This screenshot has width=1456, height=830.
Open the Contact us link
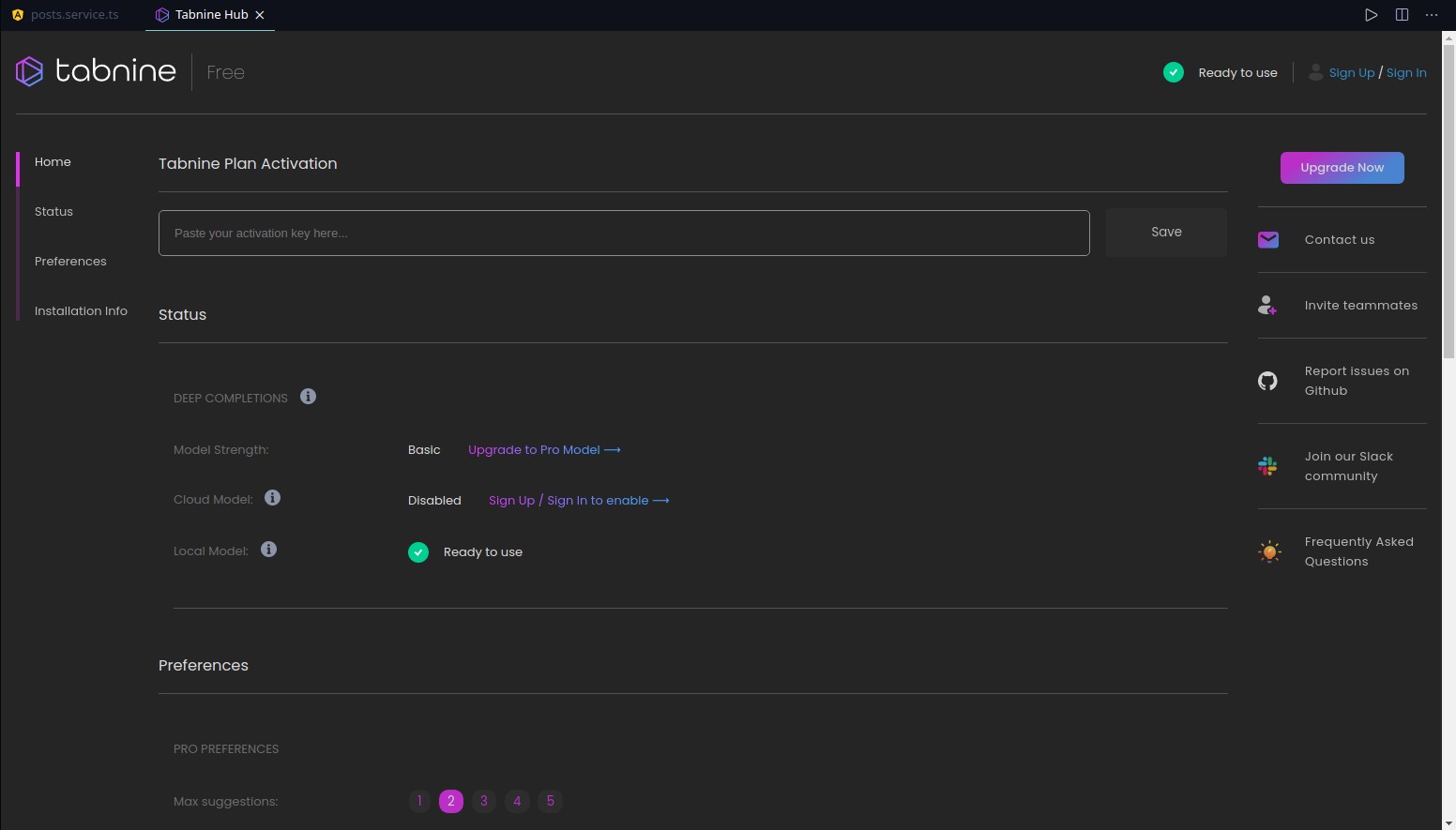(1339, 240)
